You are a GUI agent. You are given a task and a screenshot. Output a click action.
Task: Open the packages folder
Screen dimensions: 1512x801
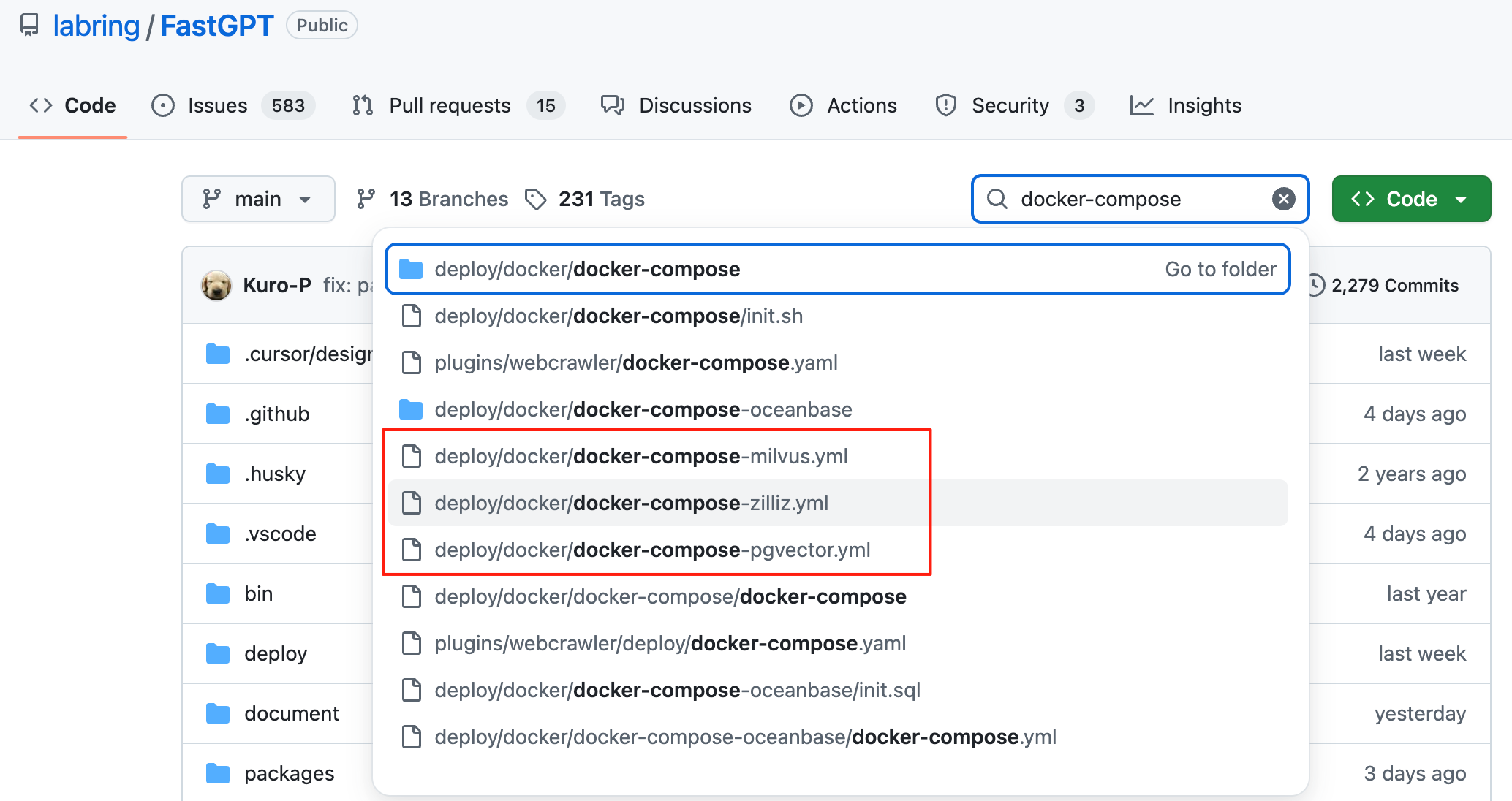pyautogui.click(x=290, y=773)
